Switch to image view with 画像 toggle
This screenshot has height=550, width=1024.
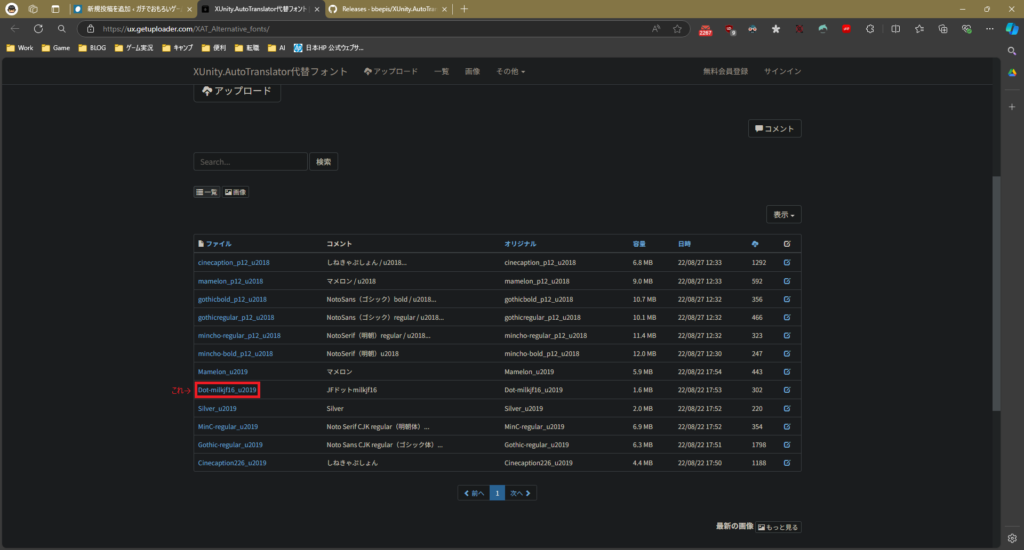pos(235,192)
